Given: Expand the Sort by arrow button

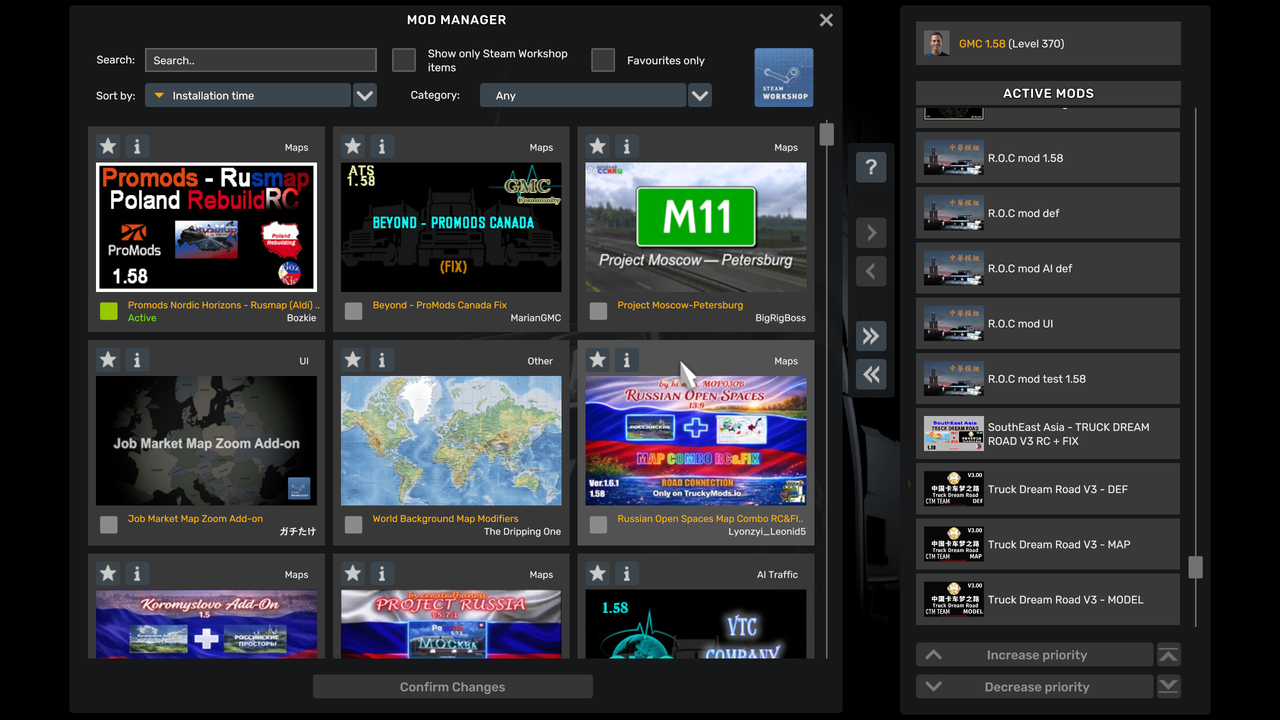Looking at the screenshot, I should [x=365, y=95].
